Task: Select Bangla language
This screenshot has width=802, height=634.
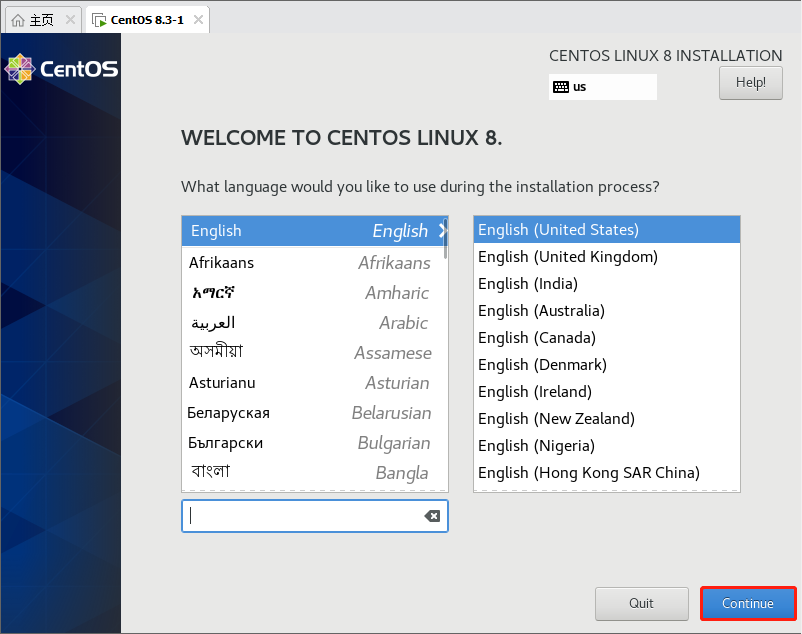Action: pos(313,473)
